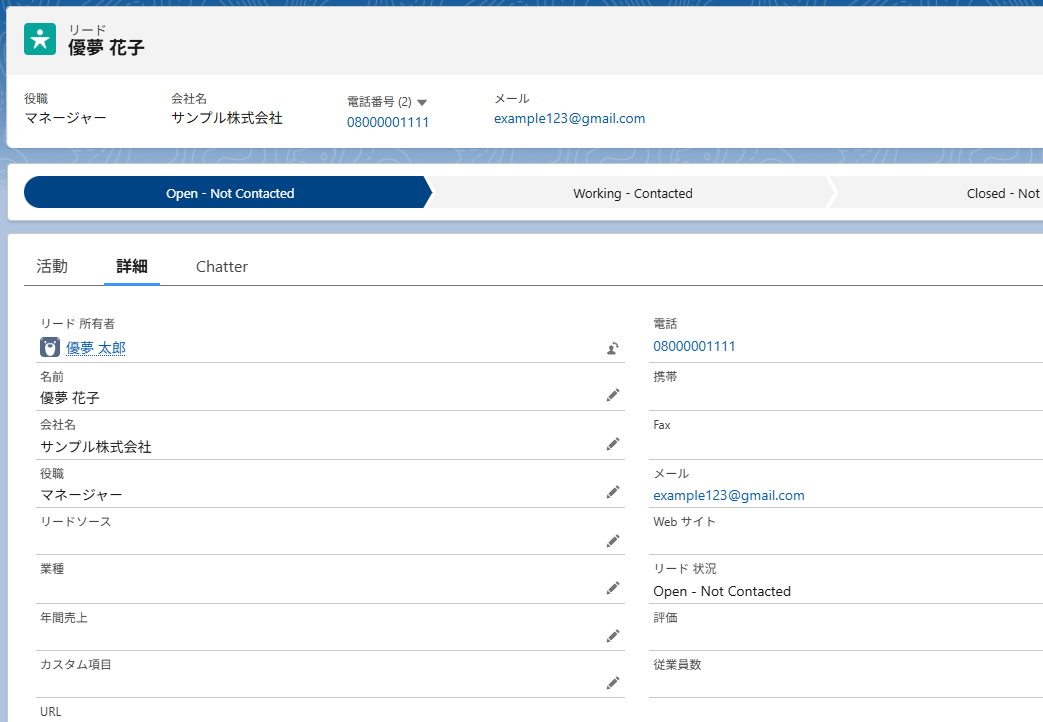Select the Working - Contacted stage

point(632,193)
